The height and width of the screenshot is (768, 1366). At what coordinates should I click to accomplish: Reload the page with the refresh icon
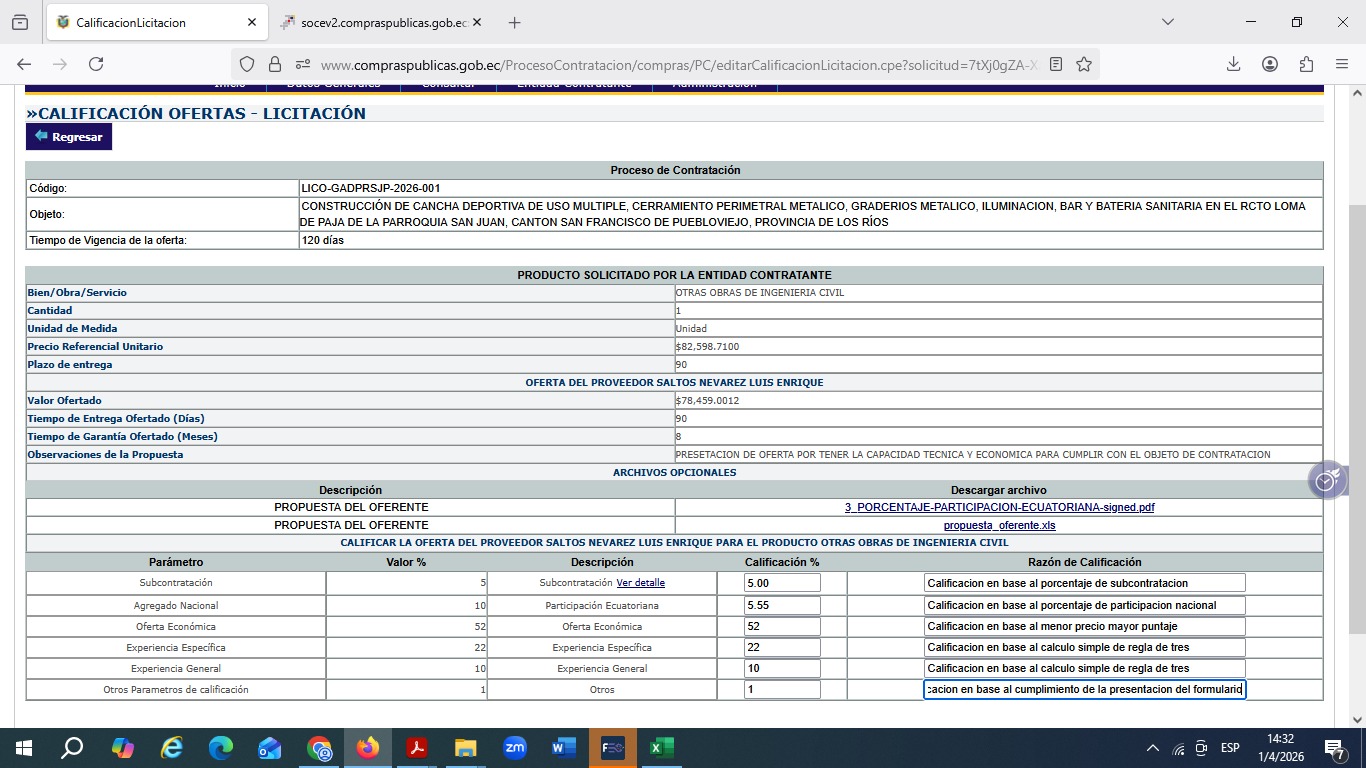click(96, 64)
